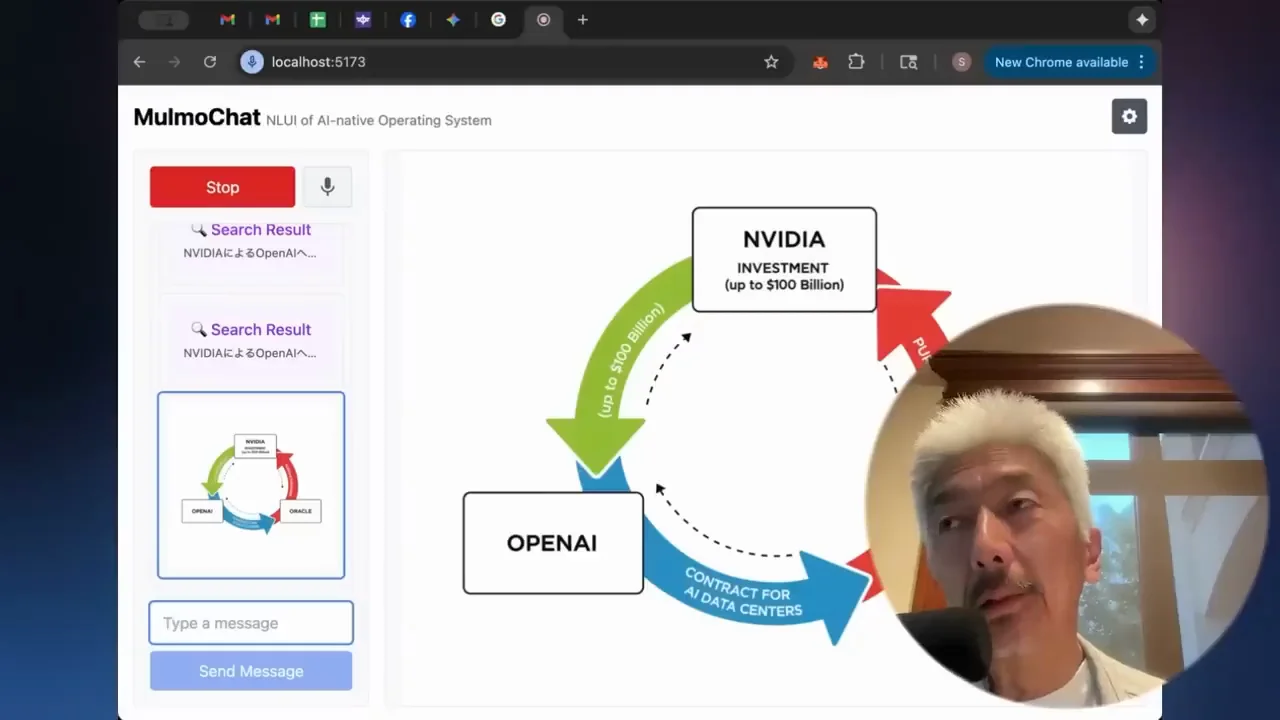Click the voice search icon in address bar
The height and width of the screenshot is (720, 1280).
pyautogui.click(x=252, y=62)
